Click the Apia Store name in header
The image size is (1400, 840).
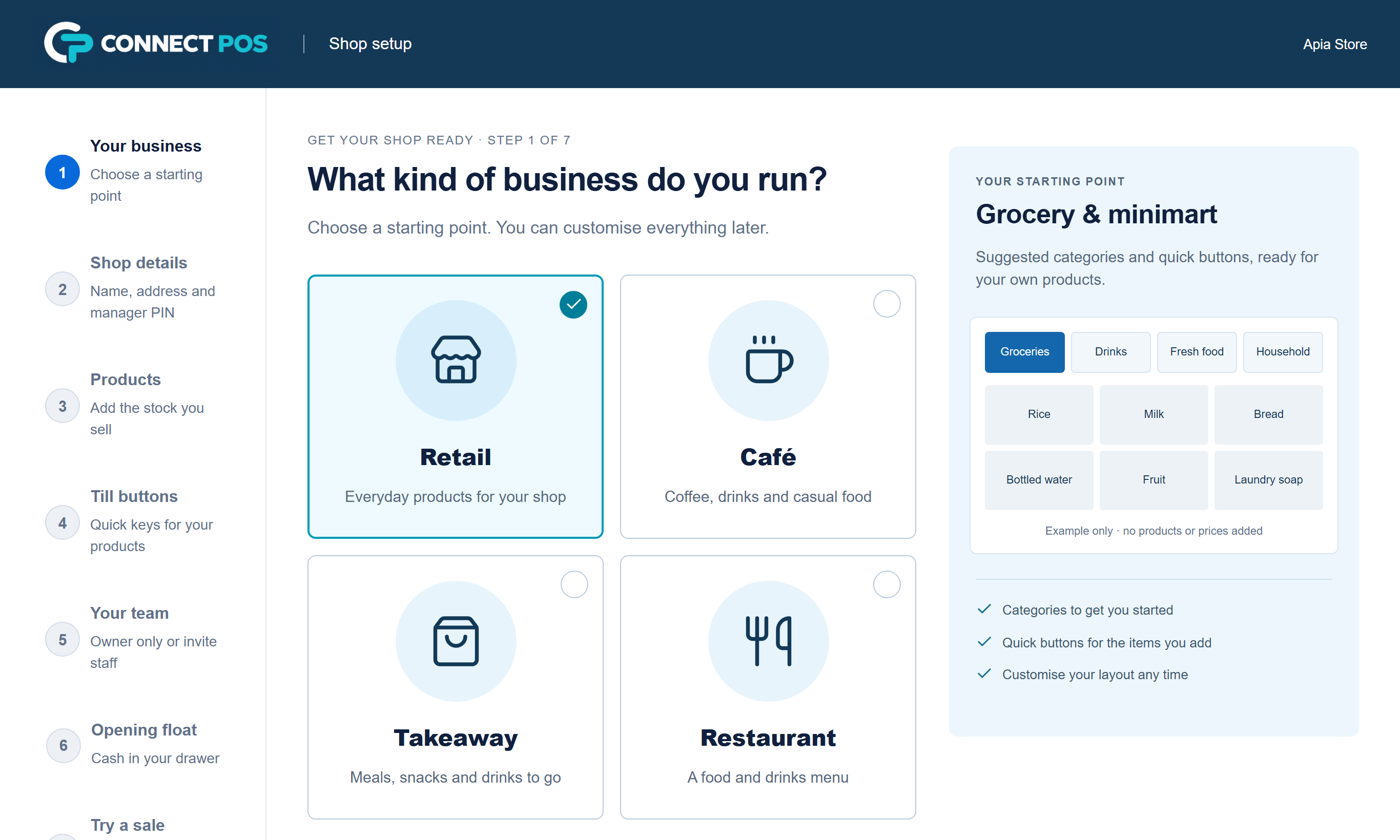[1334, 44]
